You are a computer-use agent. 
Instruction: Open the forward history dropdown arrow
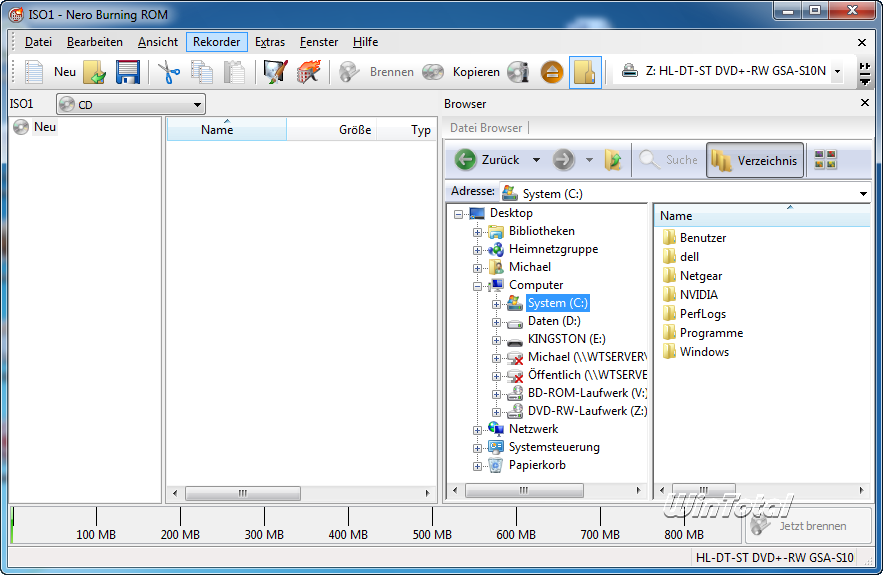589,160
